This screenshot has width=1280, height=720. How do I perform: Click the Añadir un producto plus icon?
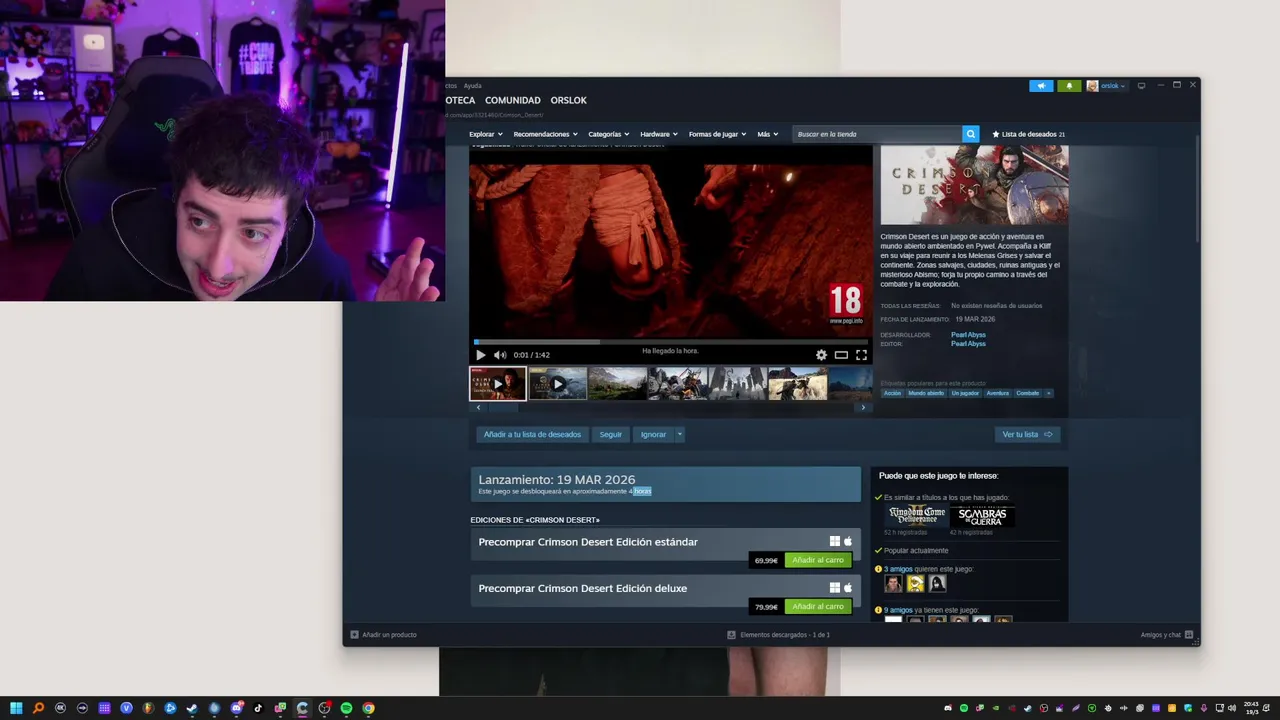pyautogui.click(x=354, y=635)
